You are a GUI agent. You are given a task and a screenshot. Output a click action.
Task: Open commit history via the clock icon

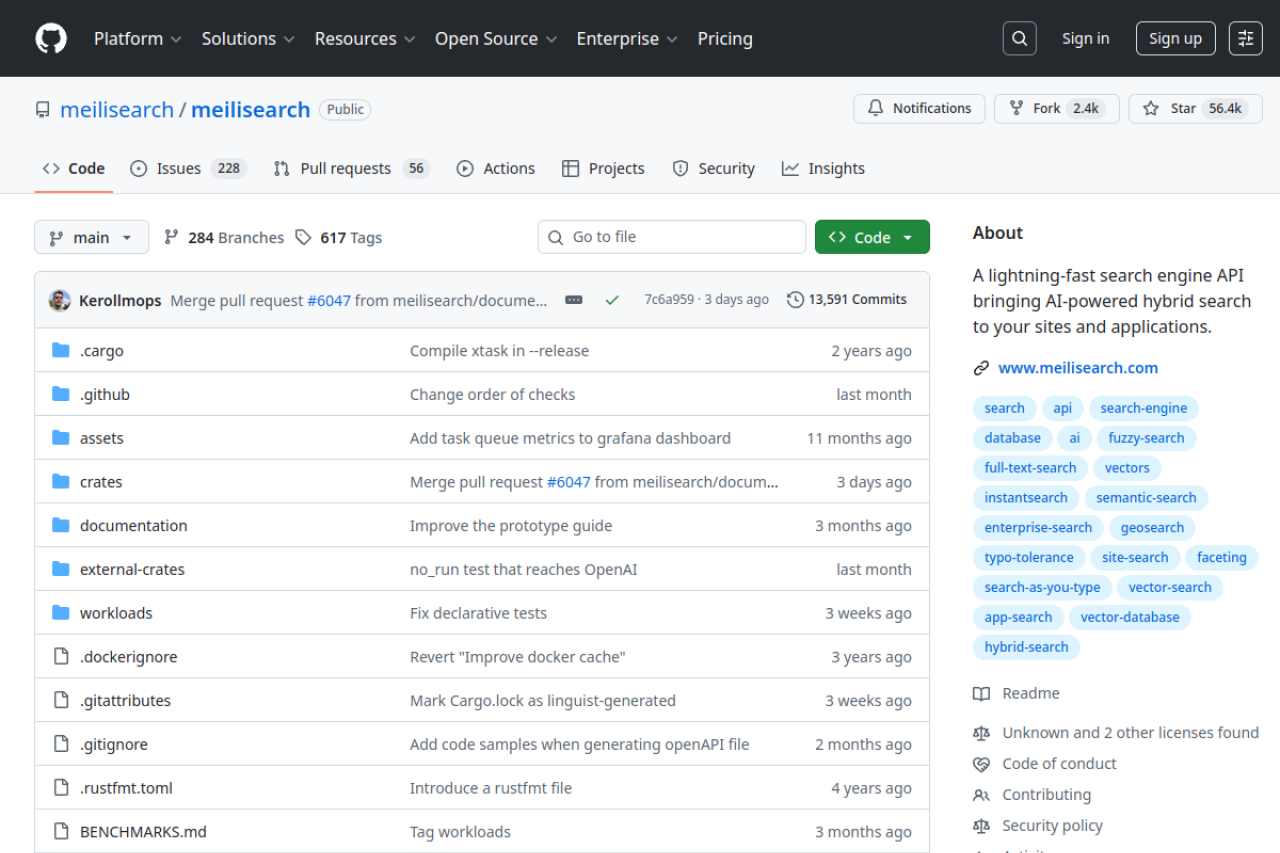click(795, 299)
